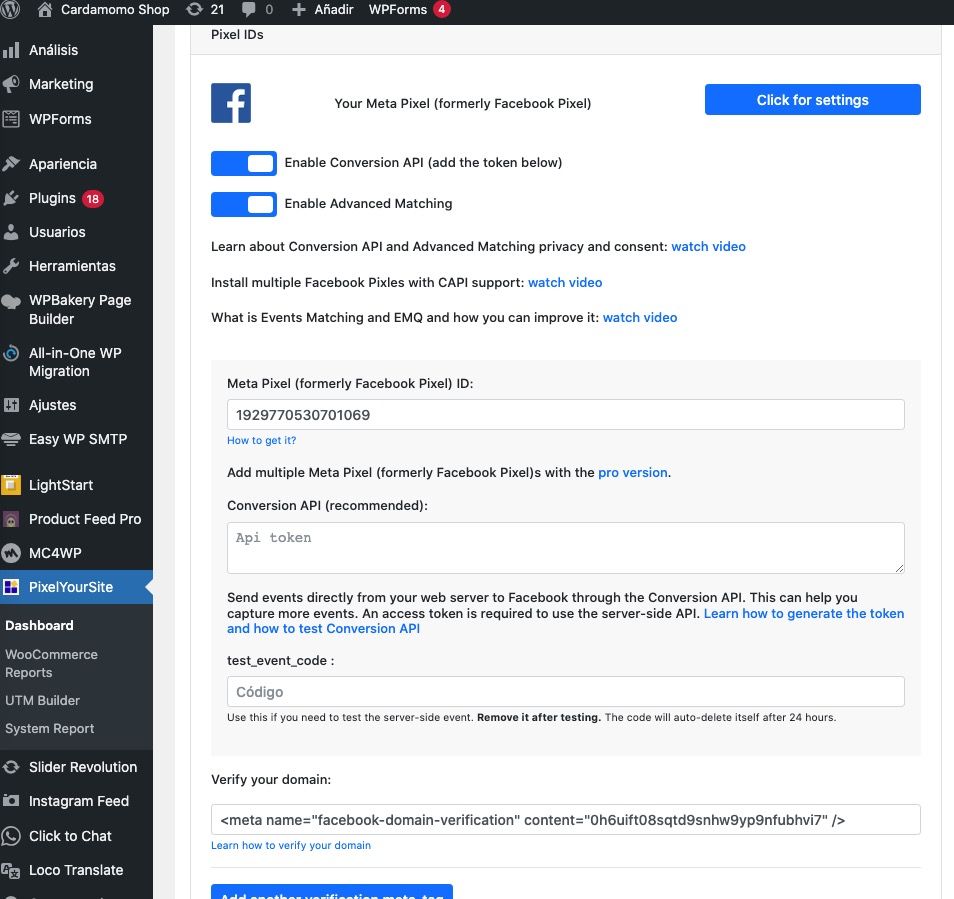Click the WPForms sidebar icon
954x899 pixels.
[11, 119]
